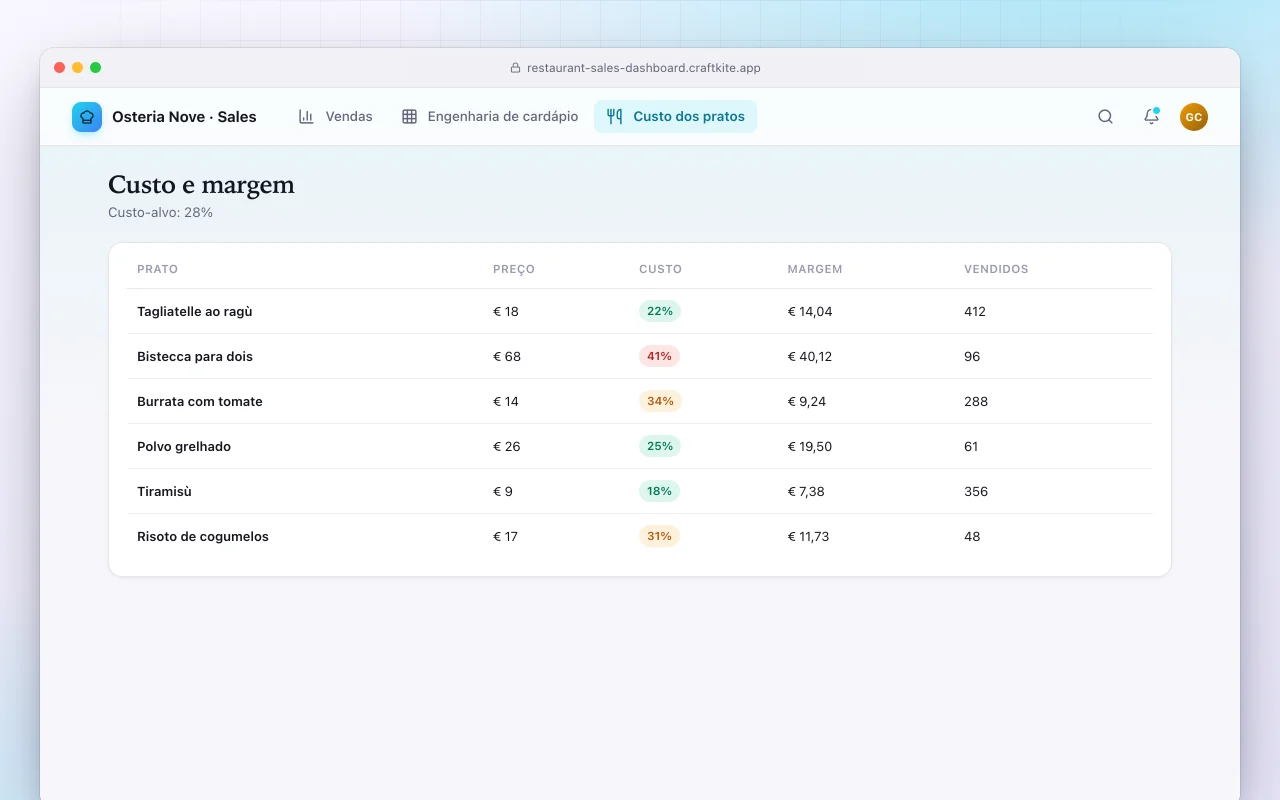The width and height of the screenshot is (1280, 800).
Task: Select the Risoto de cogumelos dish name
Action: pyautogui.click(x=203, y=536)
